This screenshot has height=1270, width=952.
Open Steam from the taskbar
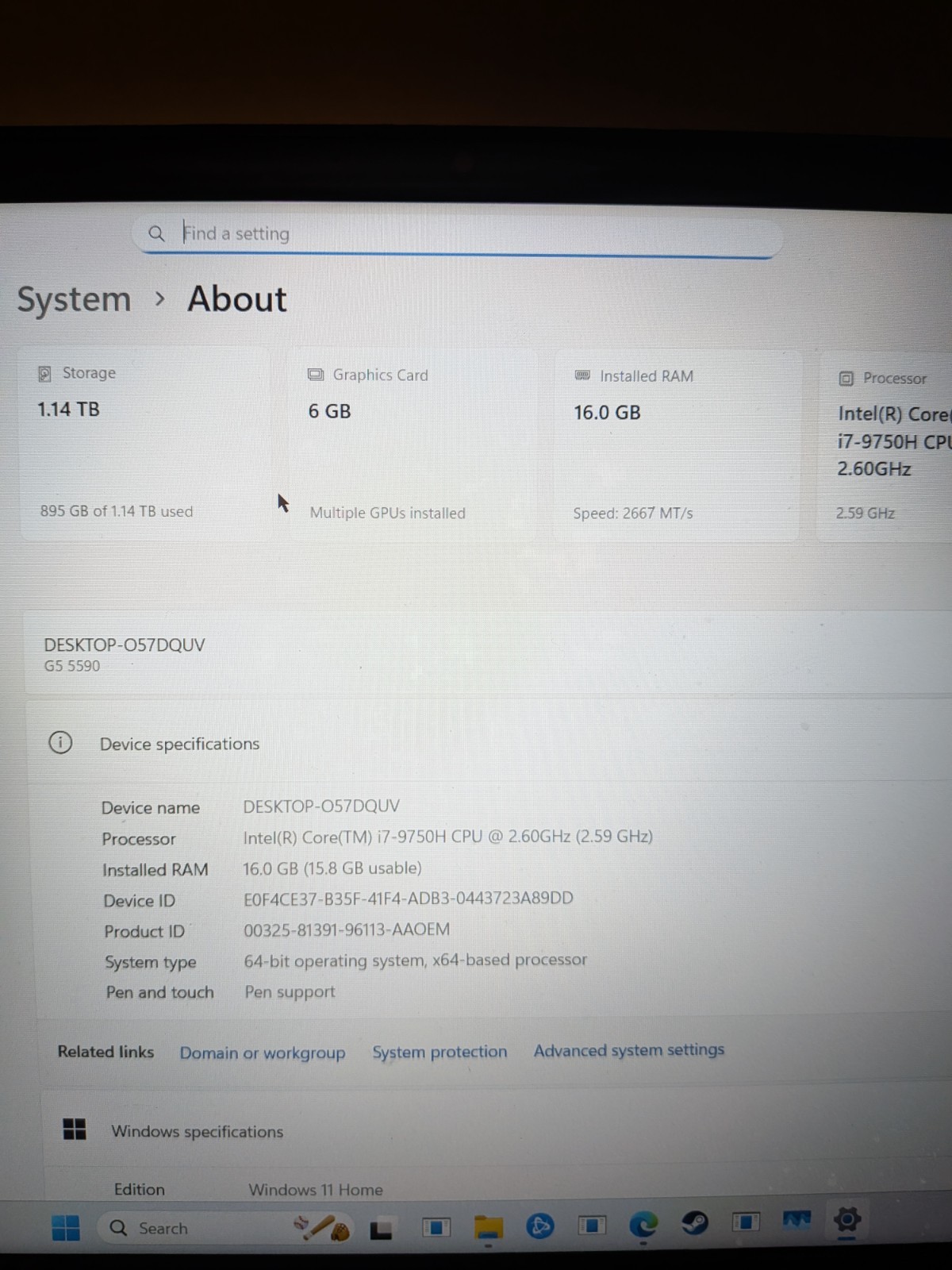pyautogui.click(x=695, y=1223)
